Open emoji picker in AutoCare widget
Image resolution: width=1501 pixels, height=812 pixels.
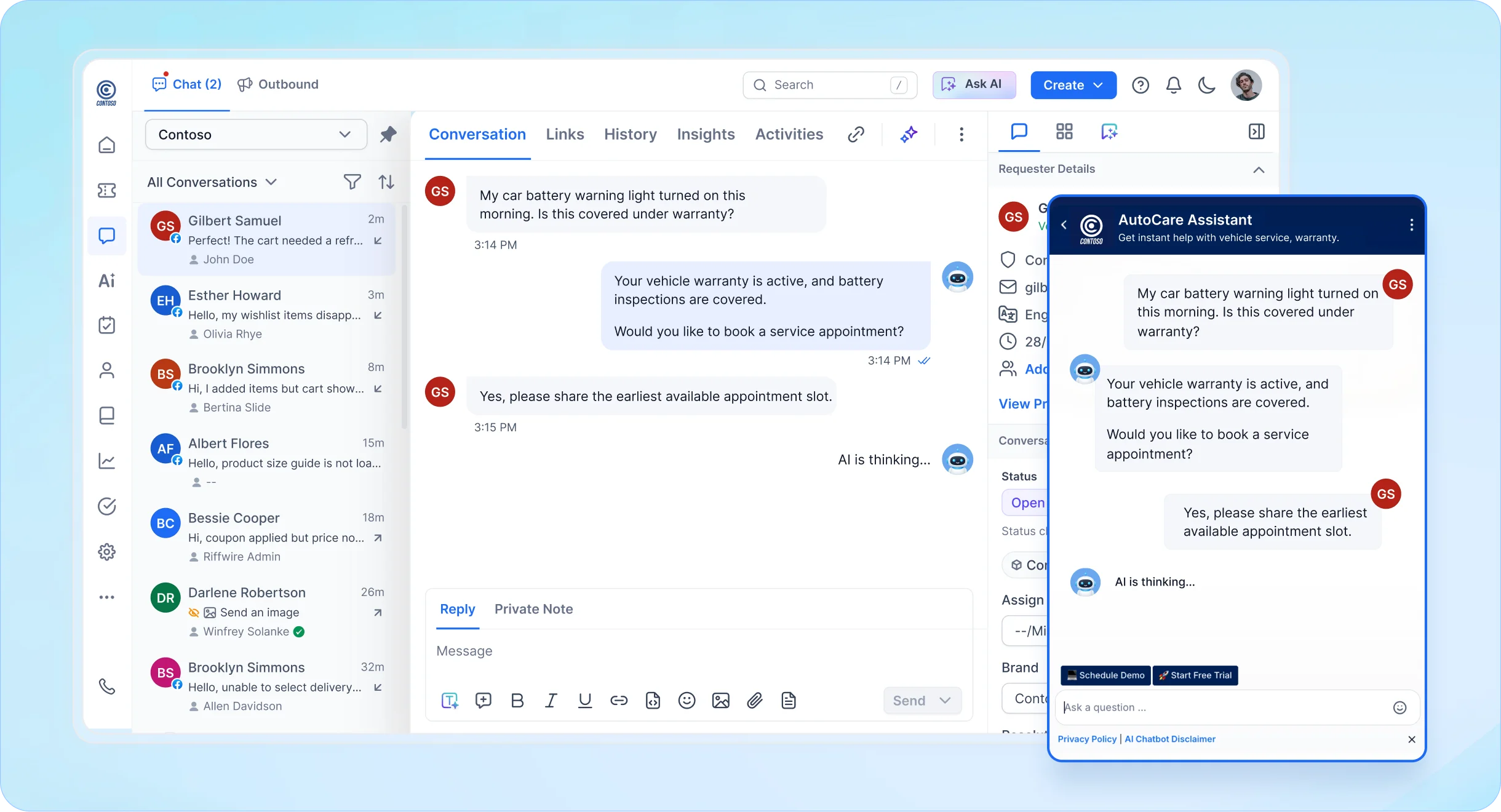click(1400, 707)
